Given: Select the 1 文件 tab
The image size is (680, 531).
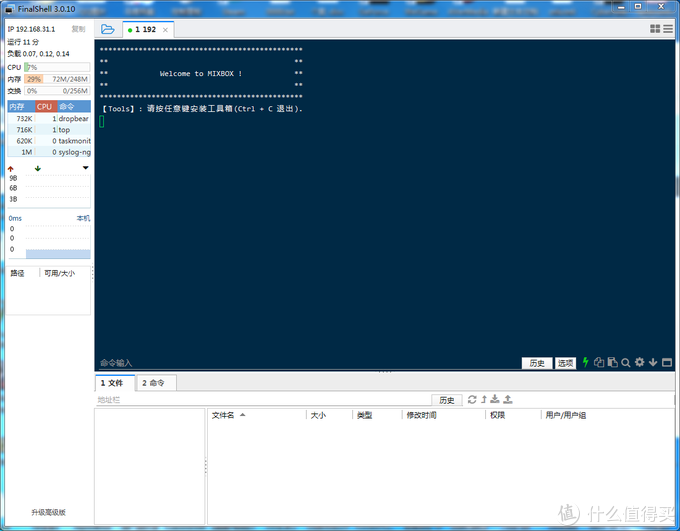Looking at the screenshot, I should (113, 383).
